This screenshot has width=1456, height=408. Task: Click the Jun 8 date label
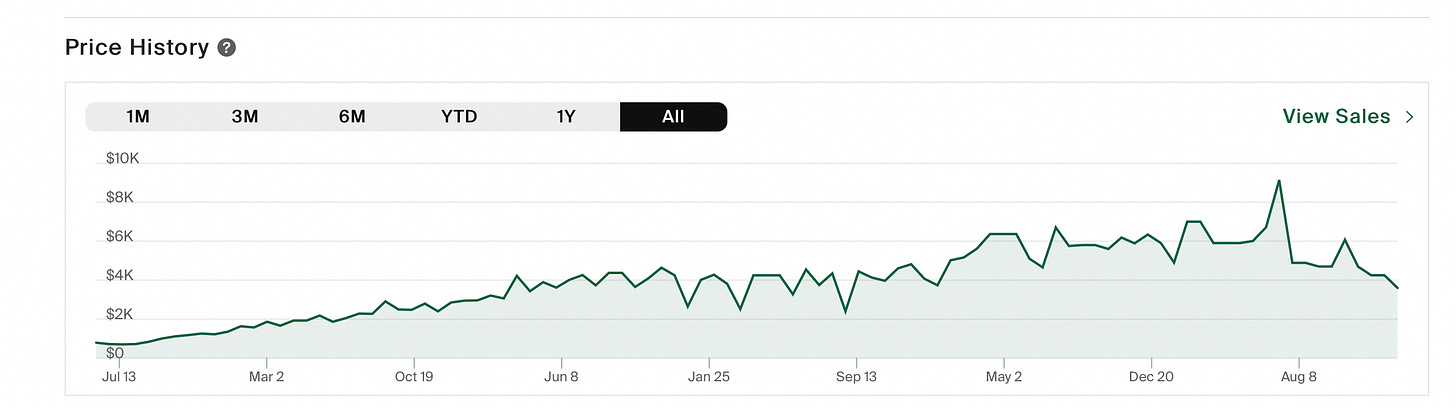pyautogui.click(x=561, y=377)
